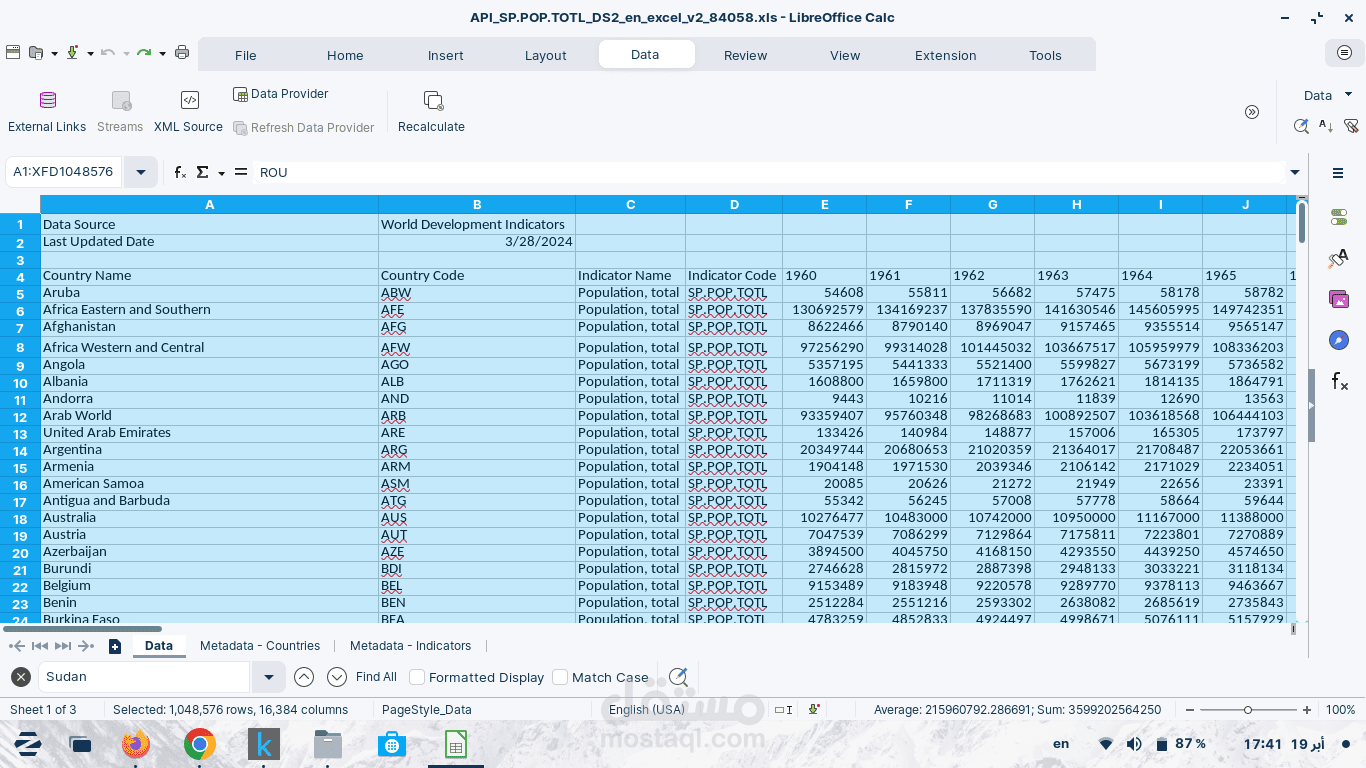Click the digital signature status icon
The width and height of the screenshot is (1366, 768).
click(x=815, y=710)
